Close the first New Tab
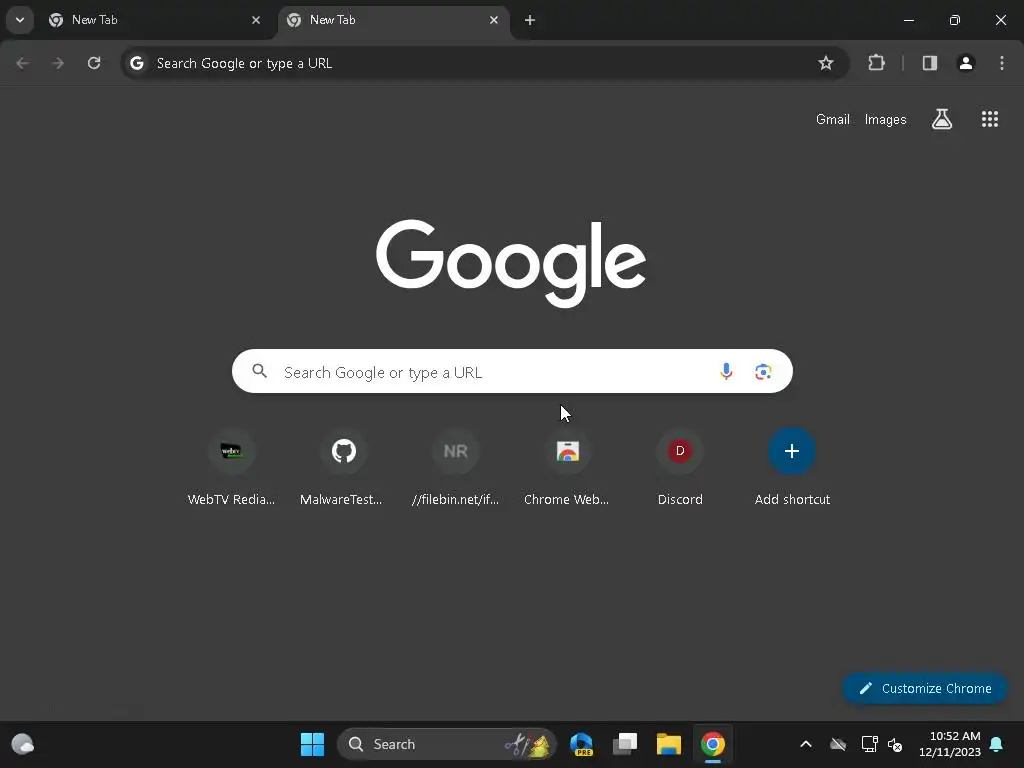The image size is (1024, 768). [256, 20]
